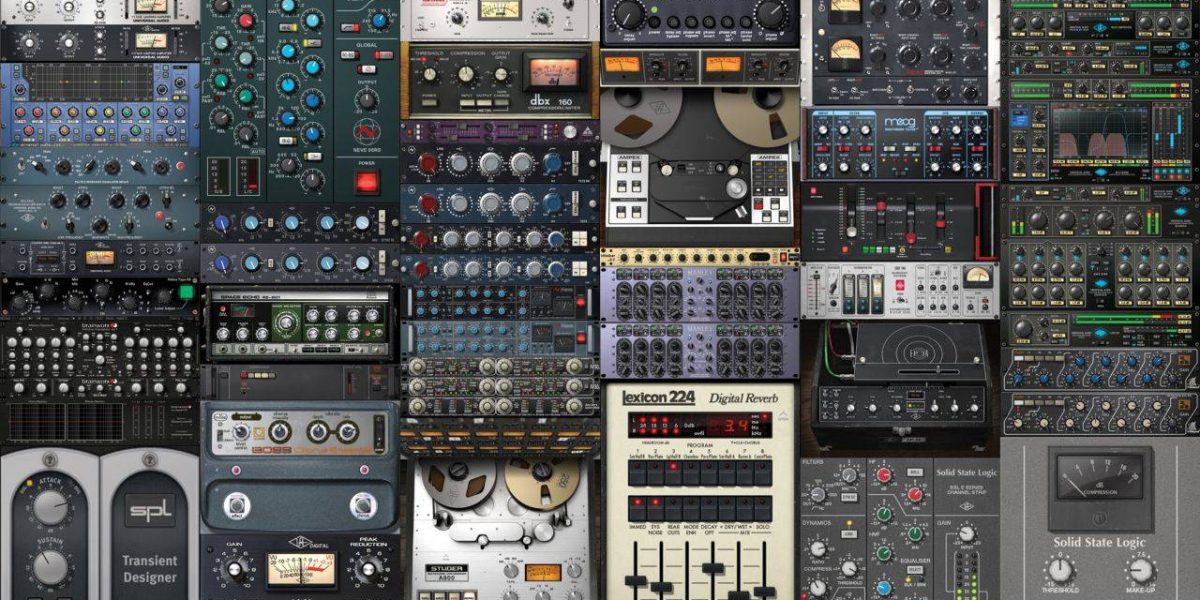This screenshot has width=1200, height=600.
Task: Click the SPL logo badge
Action: (149, 510)
